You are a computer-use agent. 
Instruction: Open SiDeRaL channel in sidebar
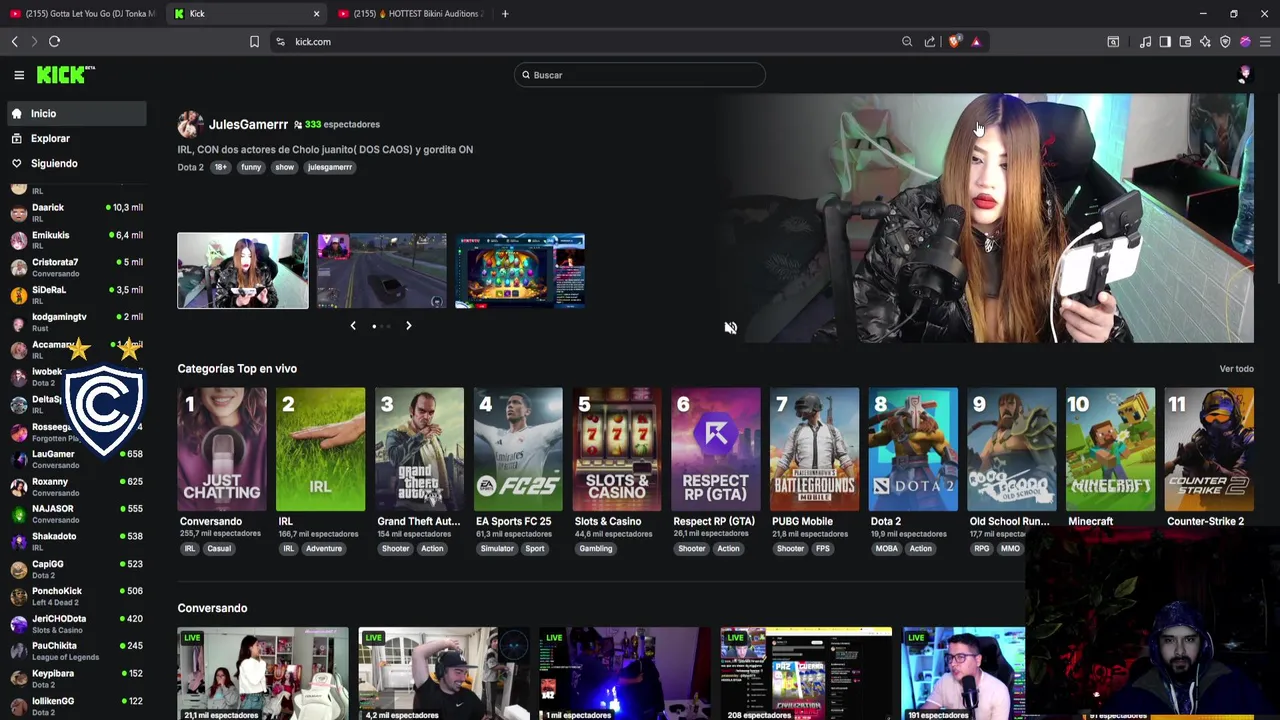(76, 295)
